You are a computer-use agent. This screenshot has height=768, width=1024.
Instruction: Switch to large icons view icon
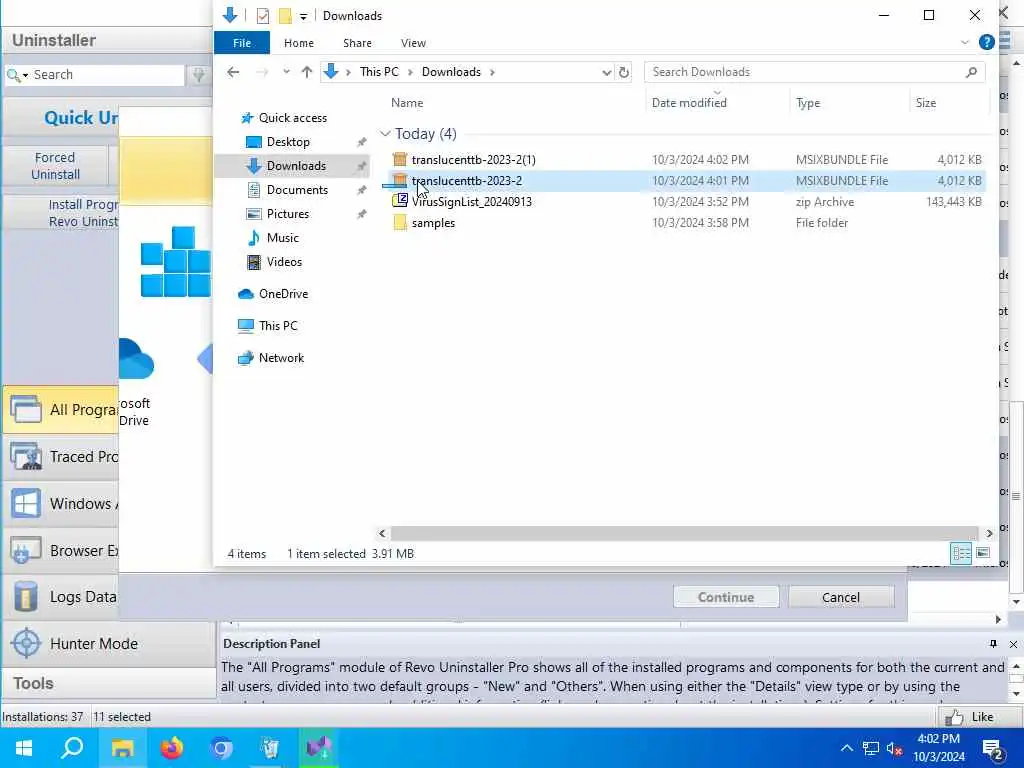click(982, 553)
